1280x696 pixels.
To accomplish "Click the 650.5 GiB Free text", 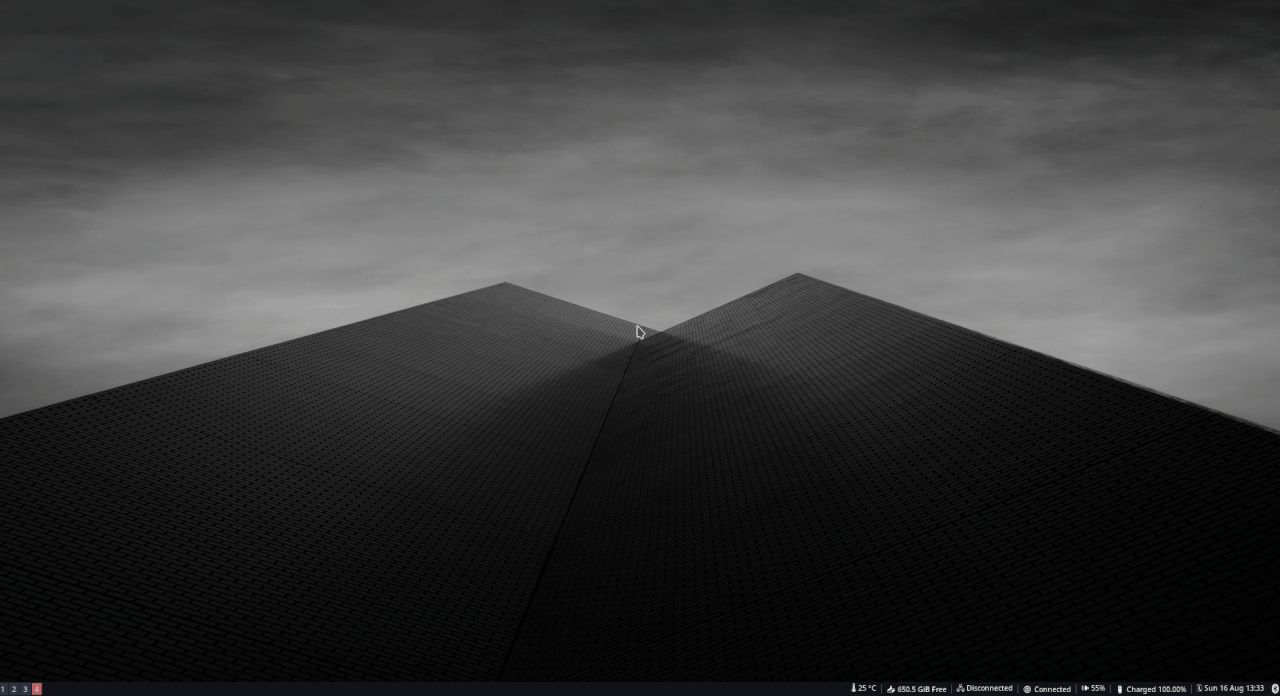I will point(922,689).
